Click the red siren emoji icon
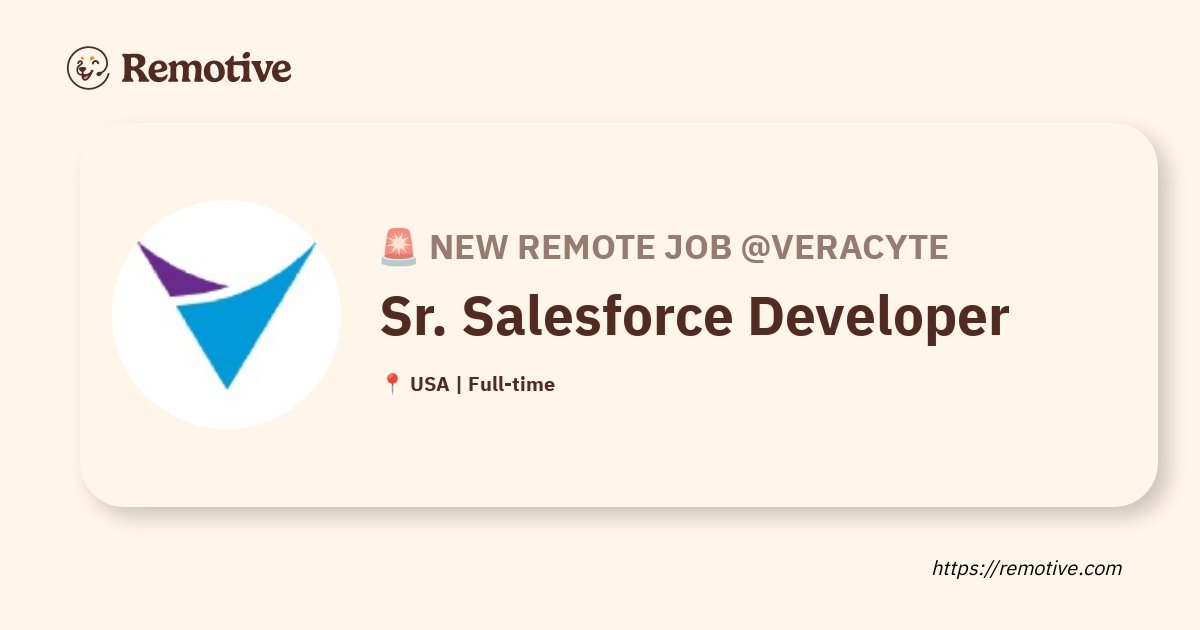The width and height of the screenshot is (1200, 630). click(x=399, y=248)
